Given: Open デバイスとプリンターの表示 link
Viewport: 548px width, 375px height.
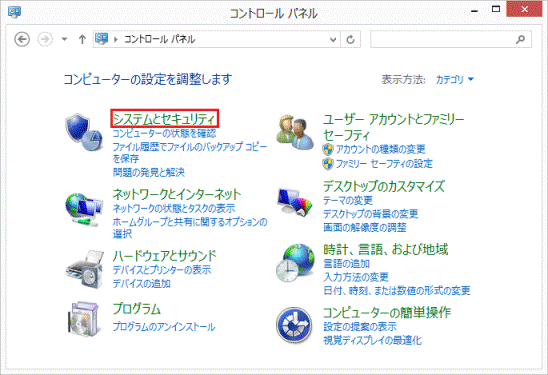Looking at the screenshot, I should (162, 270).
